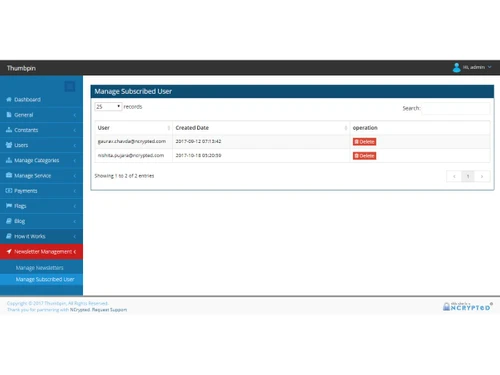
Task: Click the Payments money icon
Action: click(x=9, y=191)
